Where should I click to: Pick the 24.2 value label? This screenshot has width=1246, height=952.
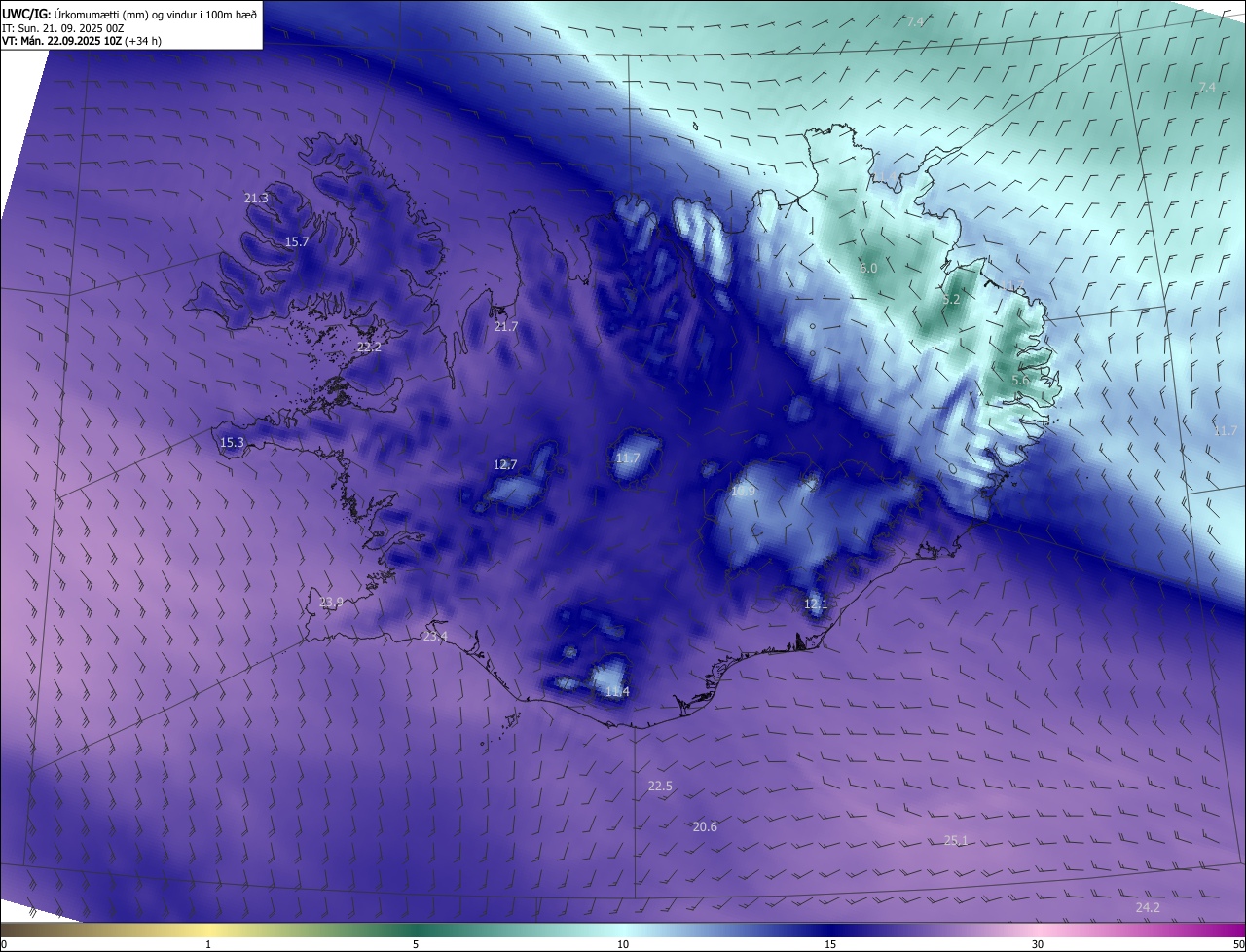pos(1148,907)
